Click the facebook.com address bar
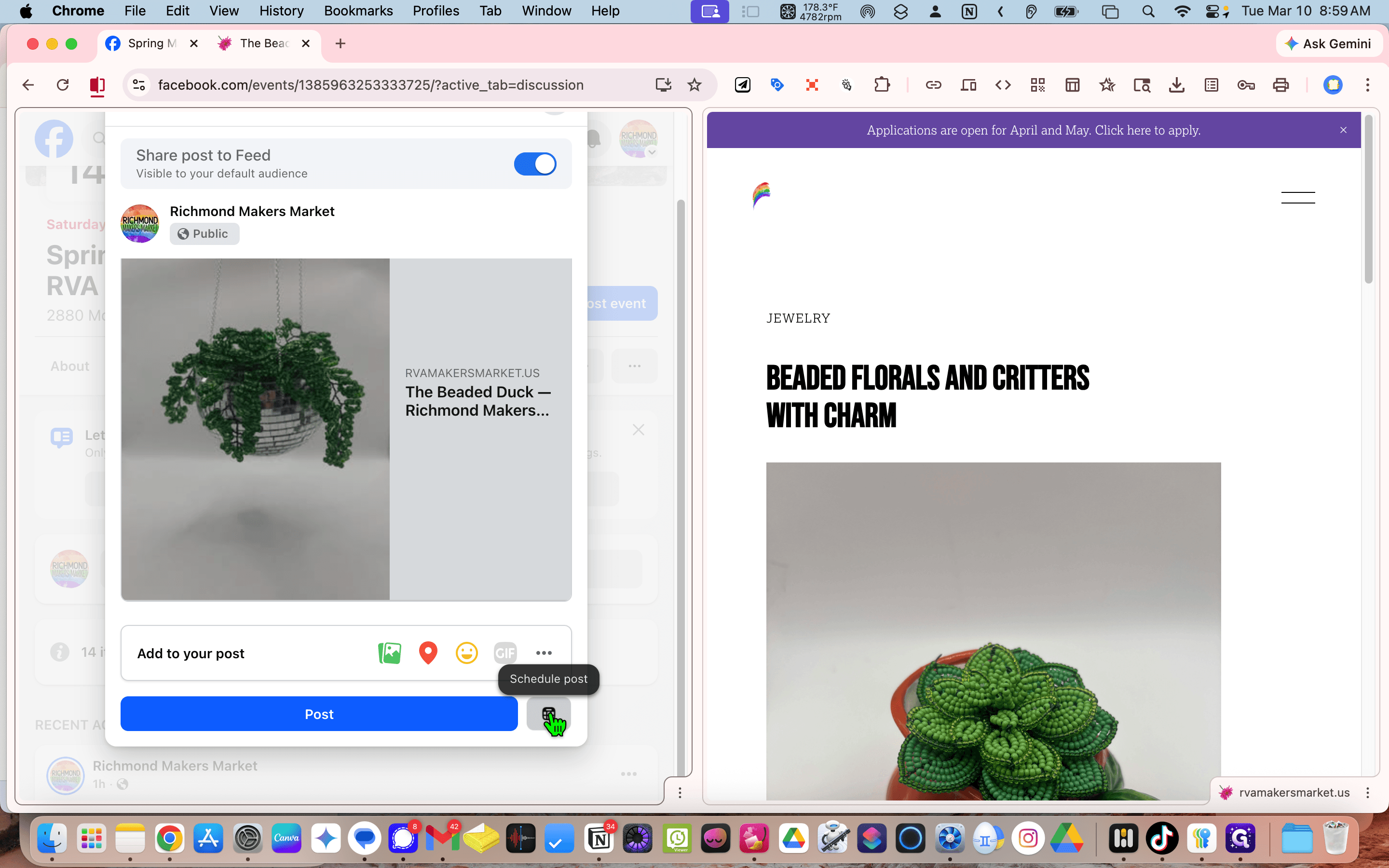This screenshot has width=1389, height=868. coord(371,85)
